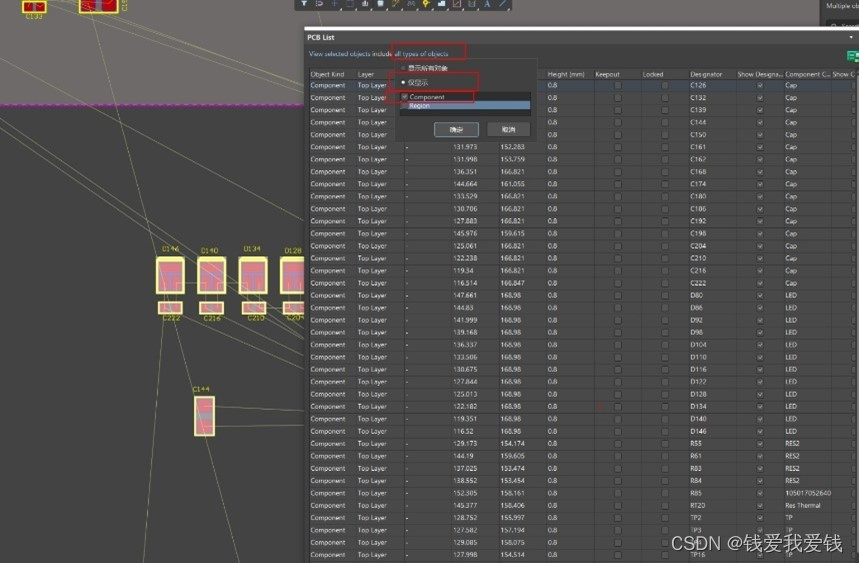Choose the Place Line tool in toolbar
The image size is (859, 563).
click(x=502, y=3)
